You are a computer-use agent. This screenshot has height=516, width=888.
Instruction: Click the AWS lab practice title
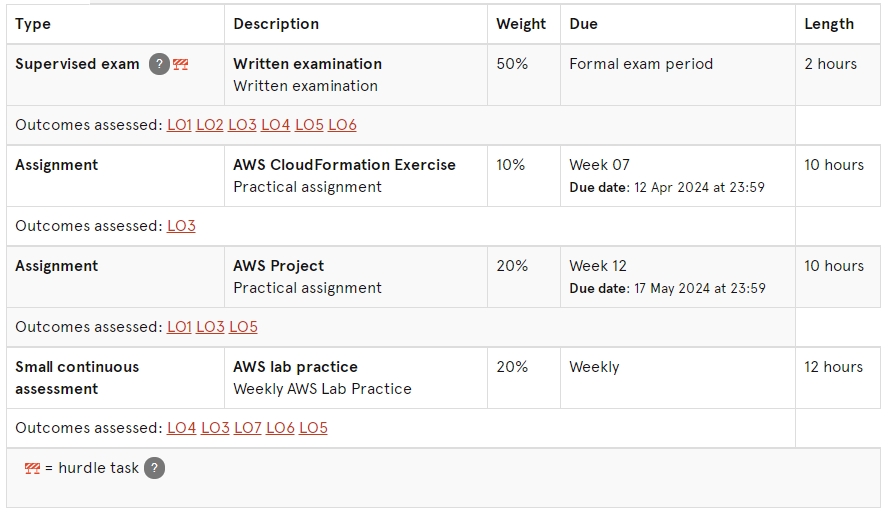pos(295,367)
